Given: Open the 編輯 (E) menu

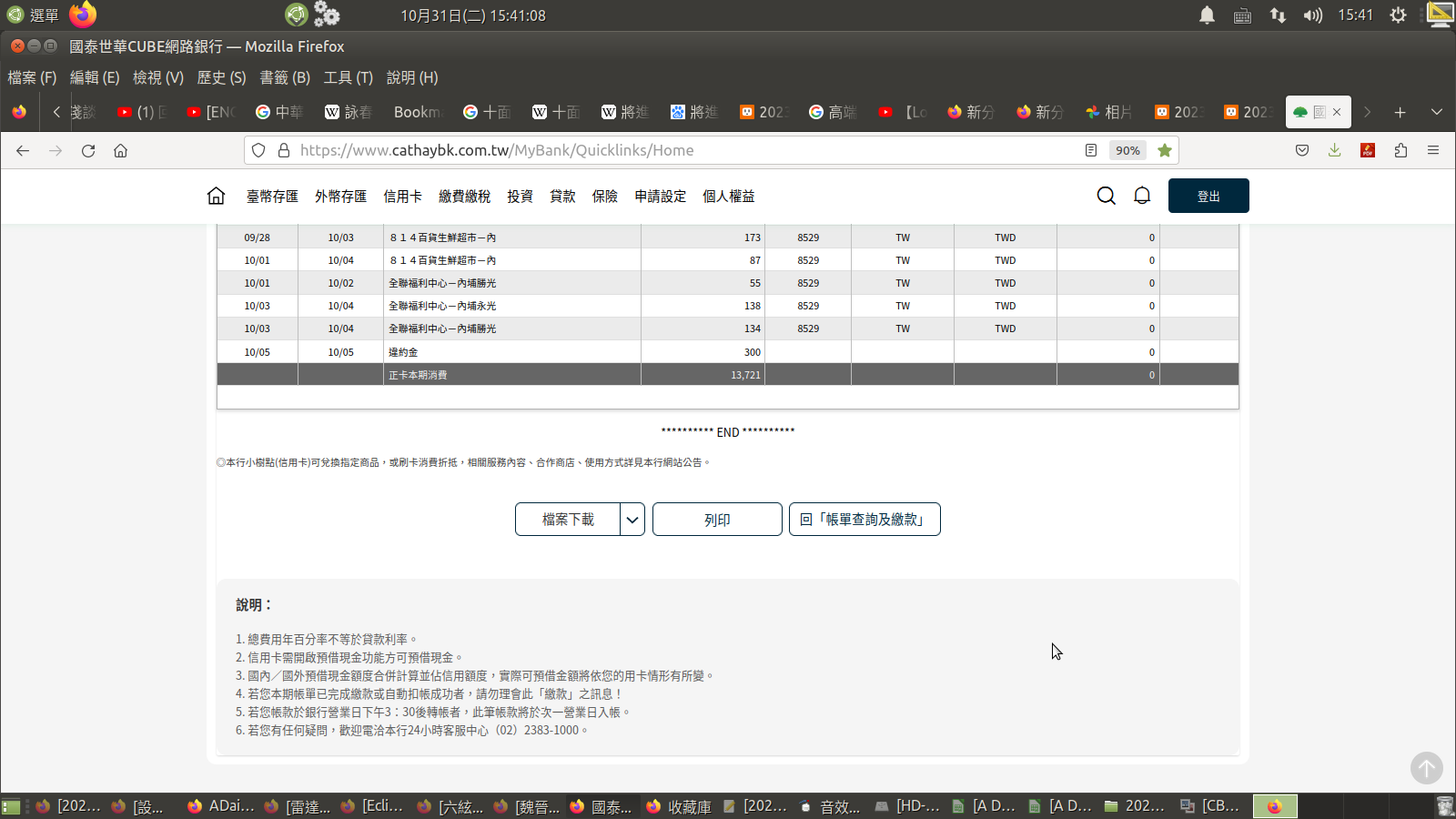Looking at the screenshot, I should [95, 77].
